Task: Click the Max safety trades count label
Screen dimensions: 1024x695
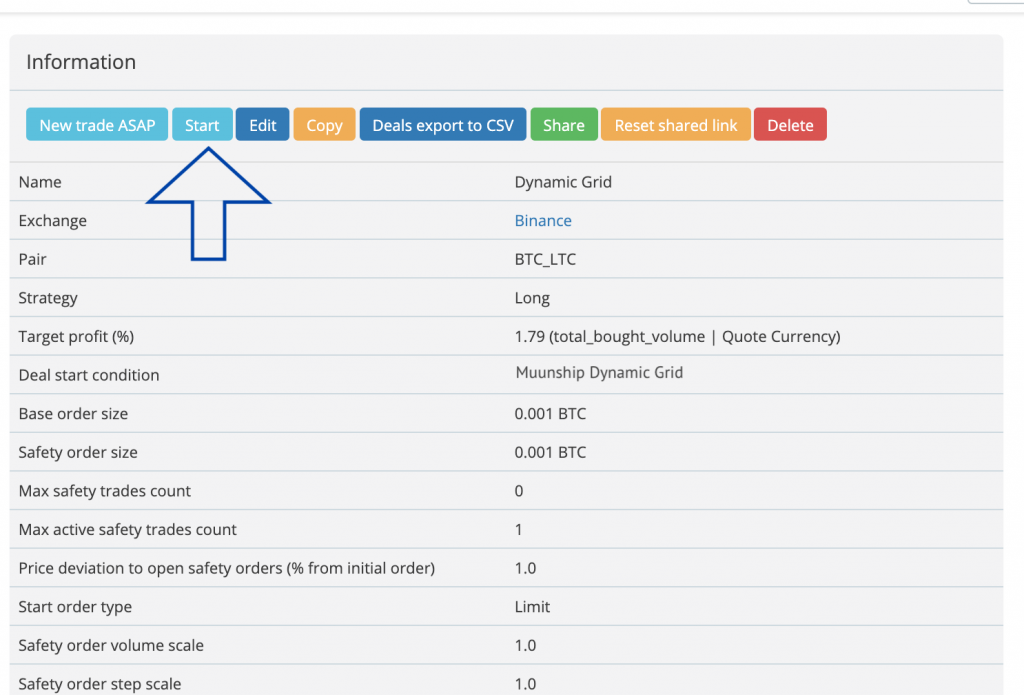Action: [x=105, y=491]
